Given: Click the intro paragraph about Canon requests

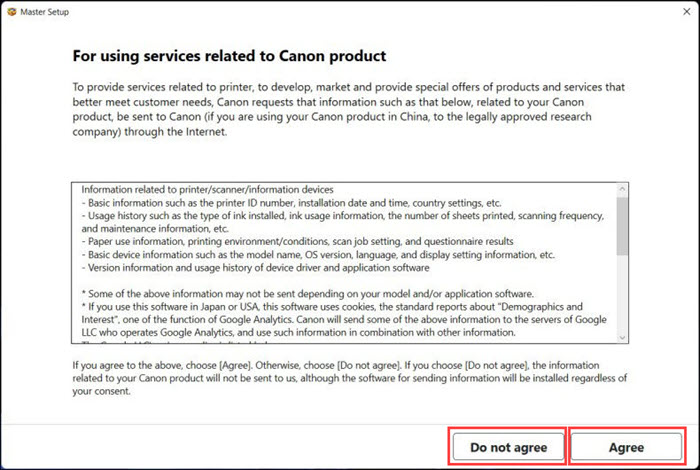Looking at the screenshot, I should [349, 109].
